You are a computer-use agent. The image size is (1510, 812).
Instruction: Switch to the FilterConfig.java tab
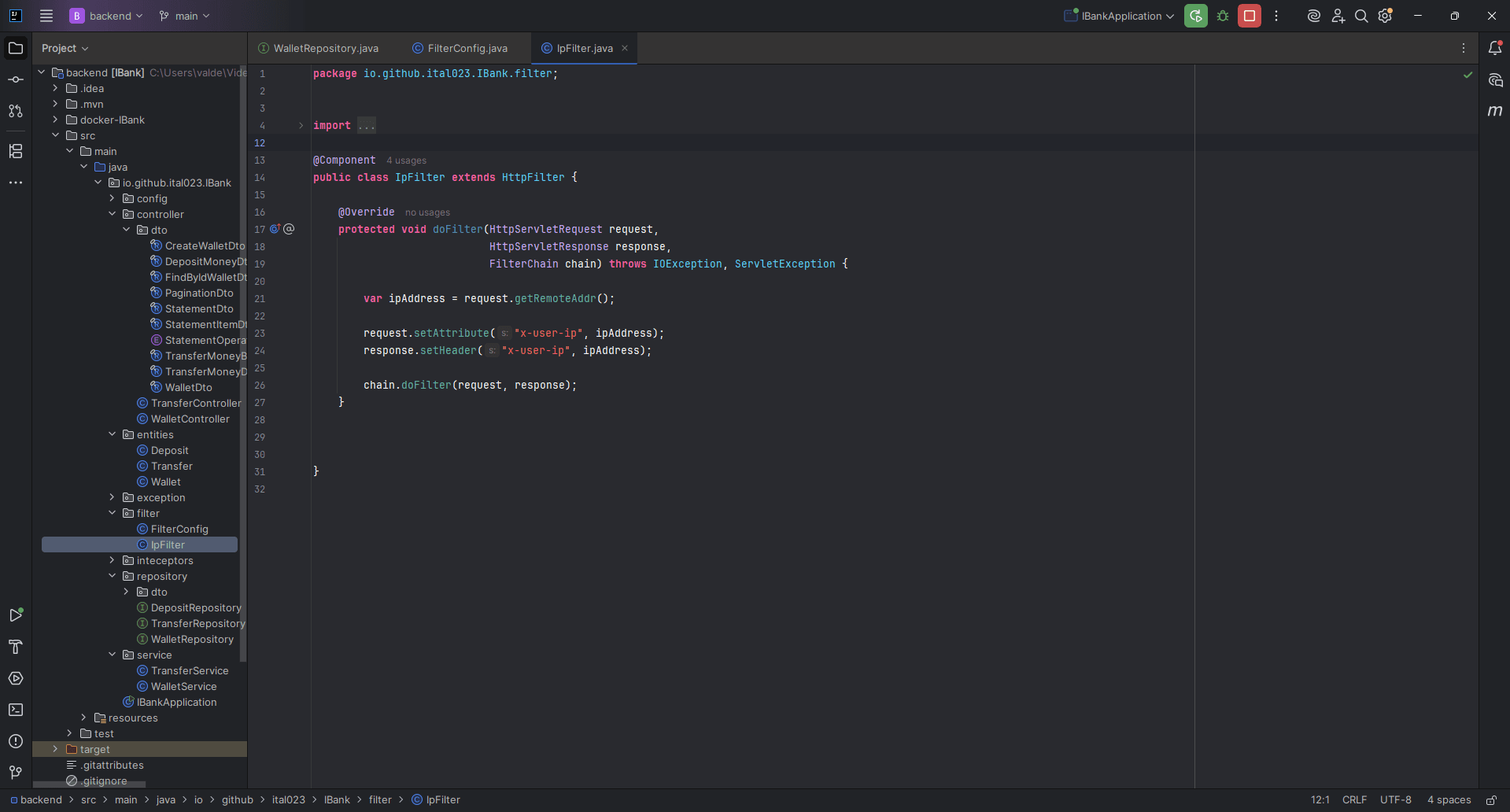466,48
